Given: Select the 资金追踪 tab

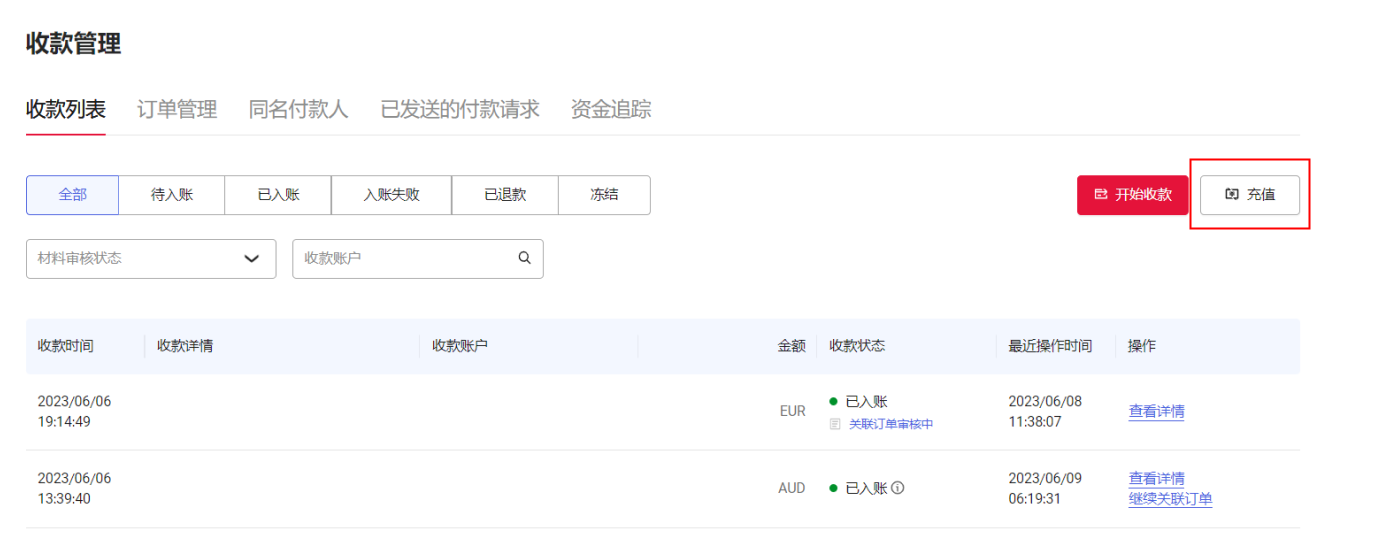Looking at the screenshot, I should pyautogui.click(x=611, y=110).
